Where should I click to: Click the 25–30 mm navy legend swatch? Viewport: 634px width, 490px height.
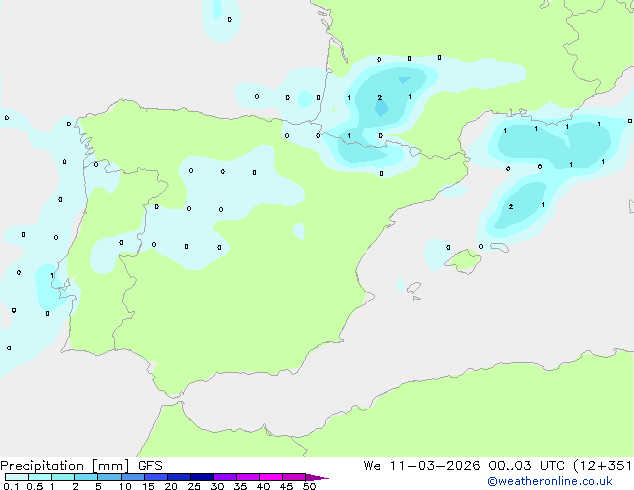pos(202,477)
